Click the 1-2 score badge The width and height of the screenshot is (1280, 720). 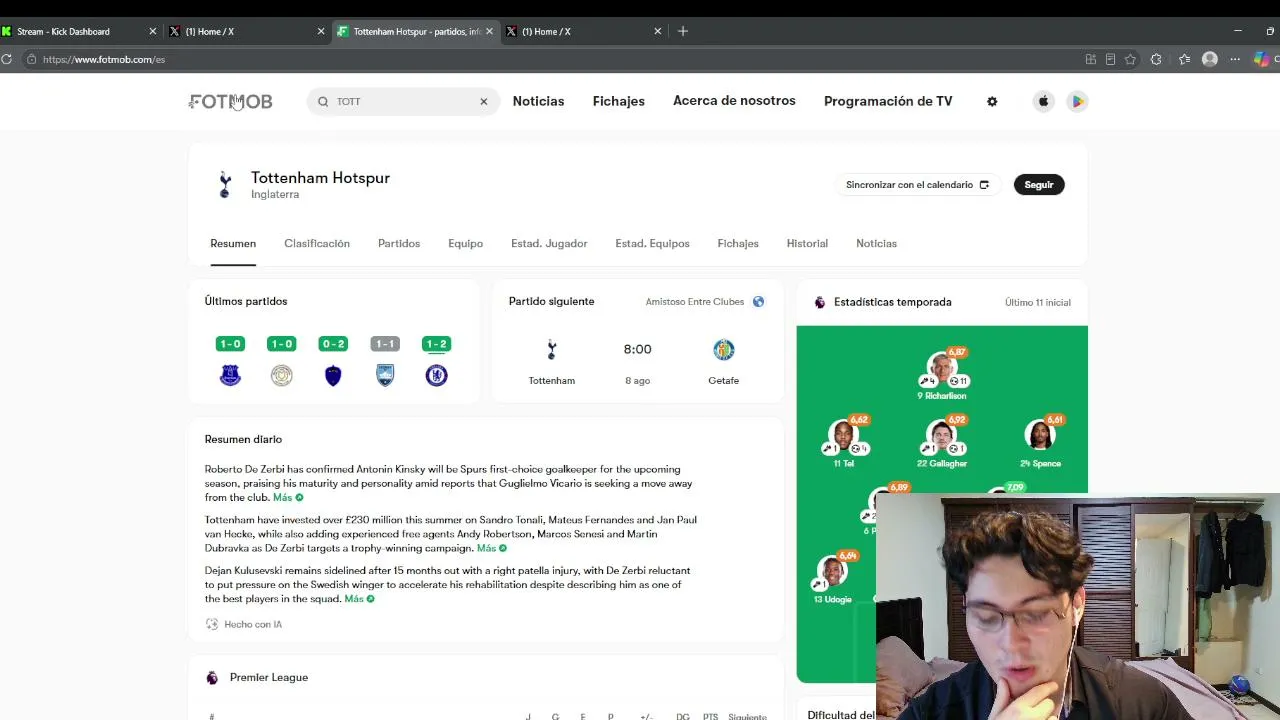(x=436, y=344)
